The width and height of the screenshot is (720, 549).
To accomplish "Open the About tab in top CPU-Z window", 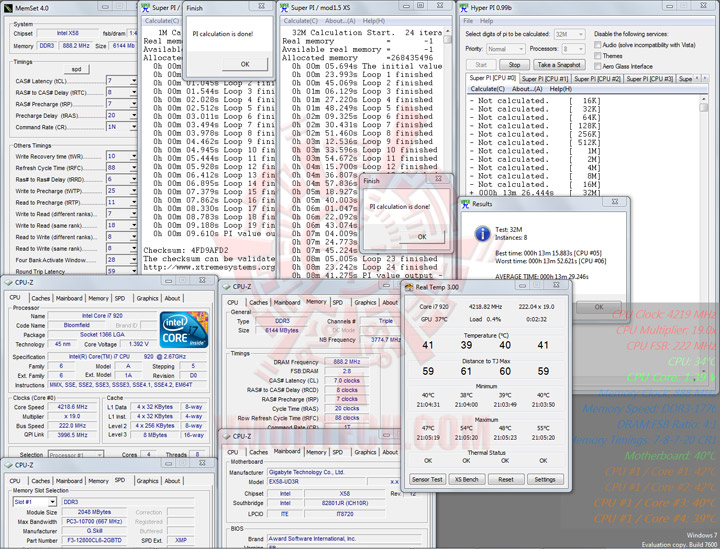I will (x=172, y=298).
